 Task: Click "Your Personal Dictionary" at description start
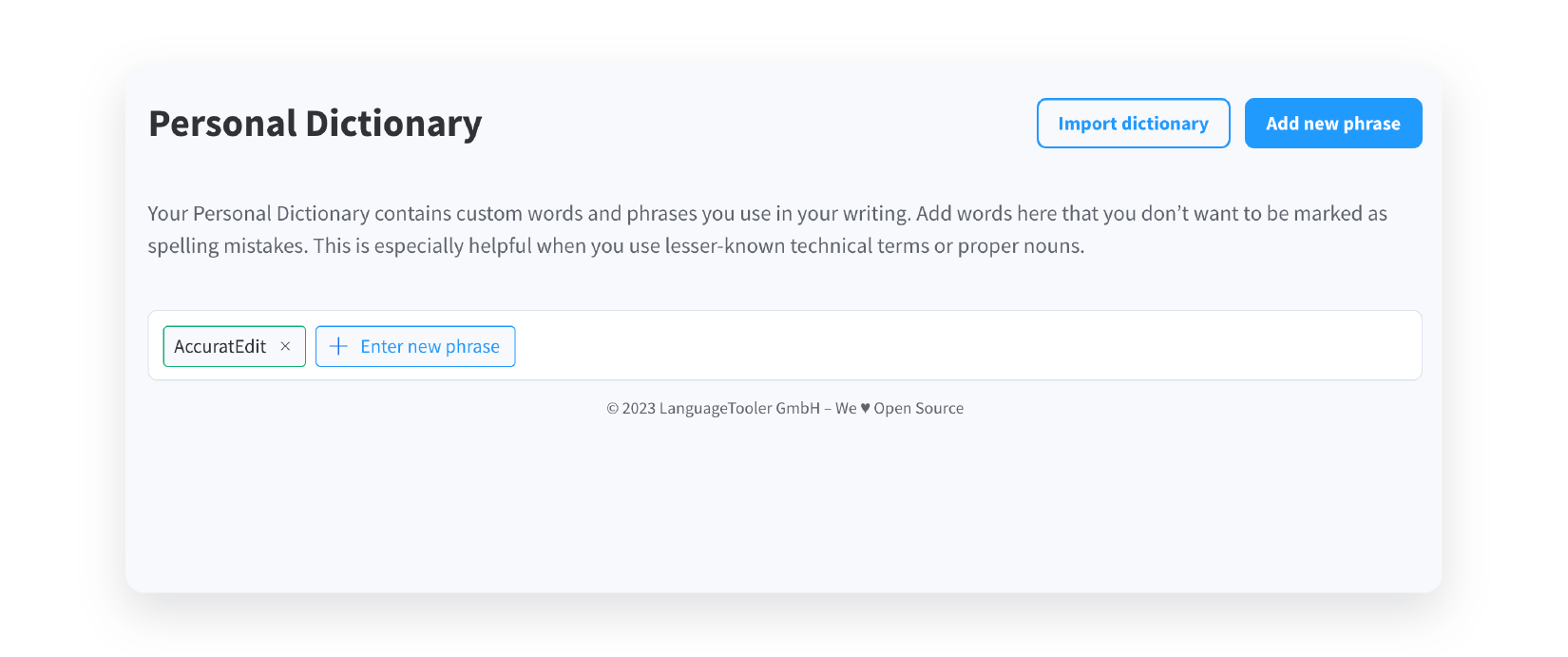tap(258, 214)
